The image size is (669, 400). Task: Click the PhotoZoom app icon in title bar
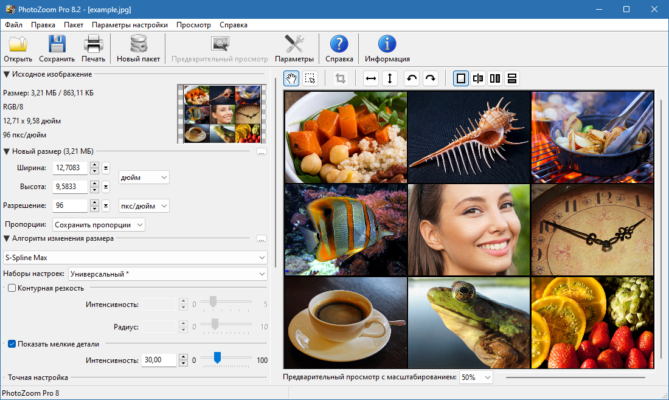click(10, 9)
